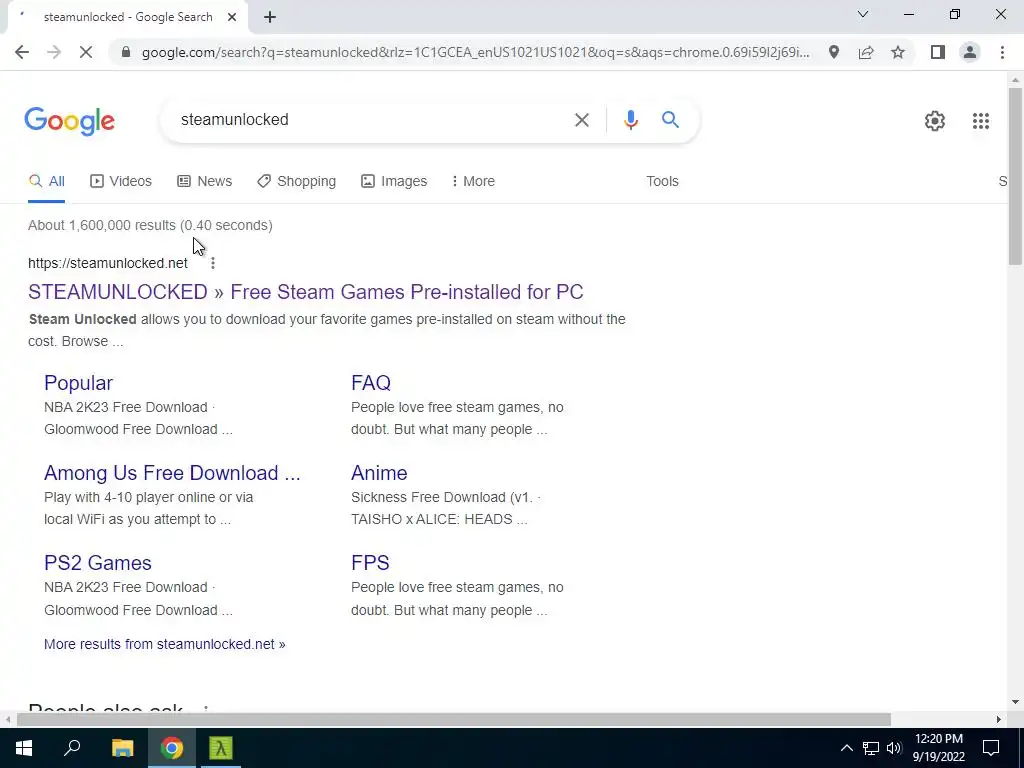Click Chrome icon in the taskbar

[172, 748]
